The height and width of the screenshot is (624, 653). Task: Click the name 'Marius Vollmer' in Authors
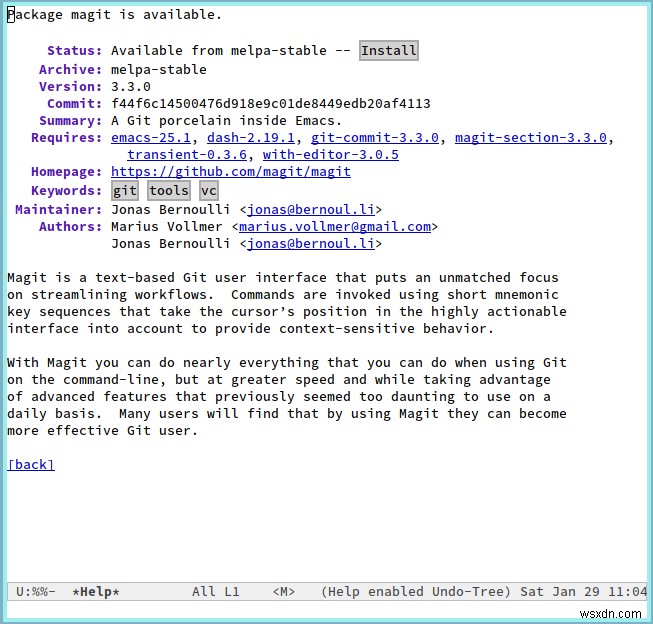[167, 227]
